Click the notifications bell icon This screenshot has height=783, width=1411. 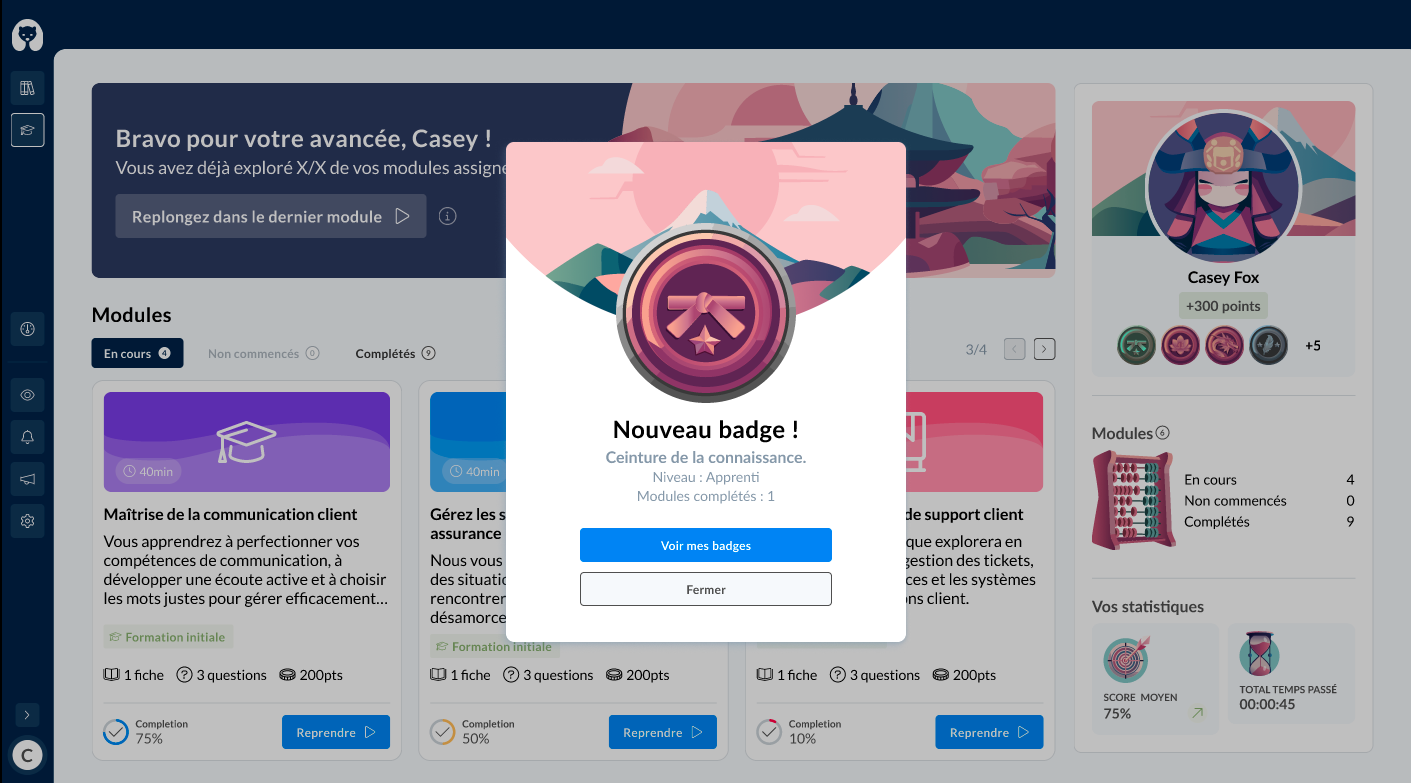[x=27, y=437]
